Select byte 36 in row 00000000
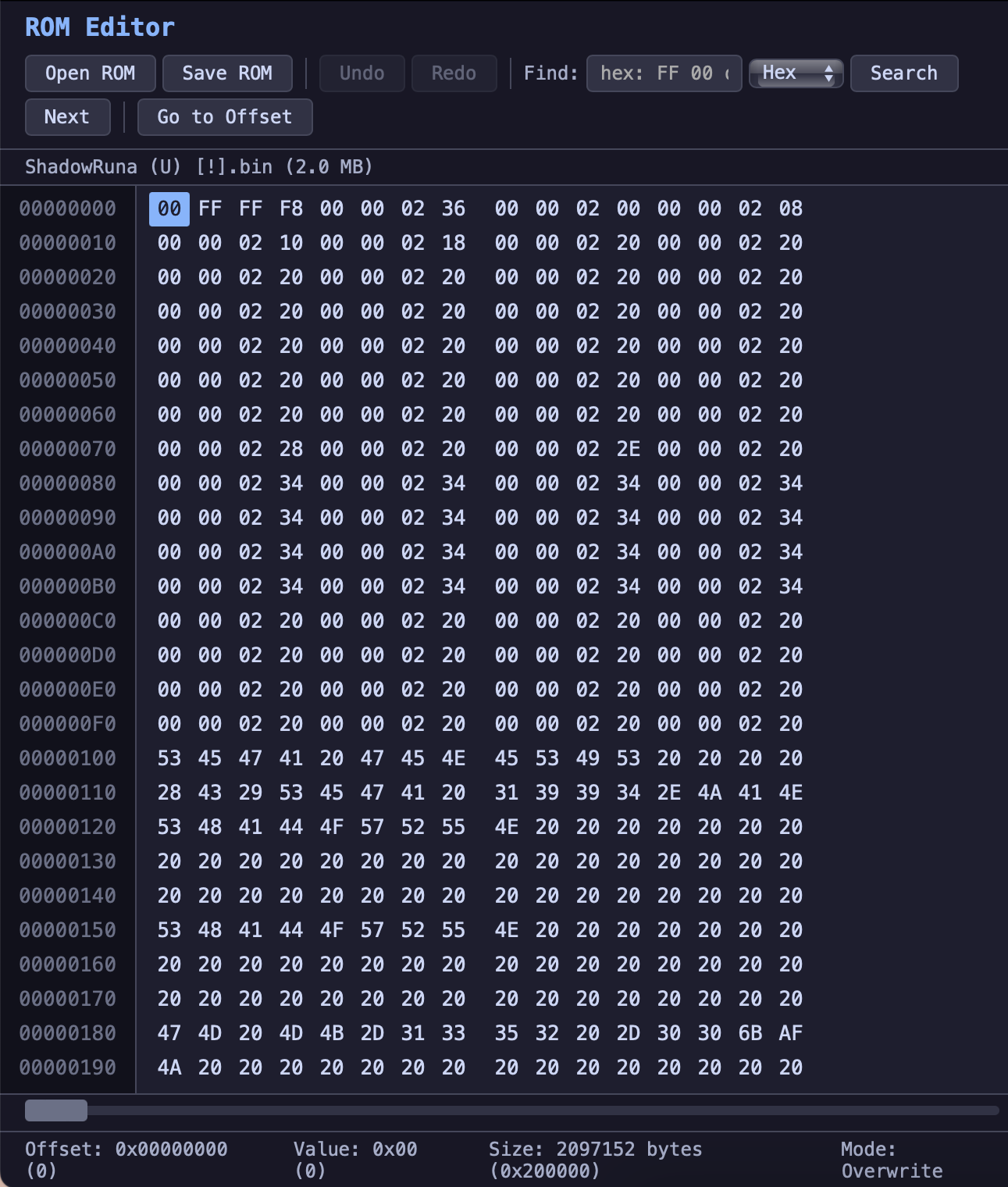 coord(454,209)
